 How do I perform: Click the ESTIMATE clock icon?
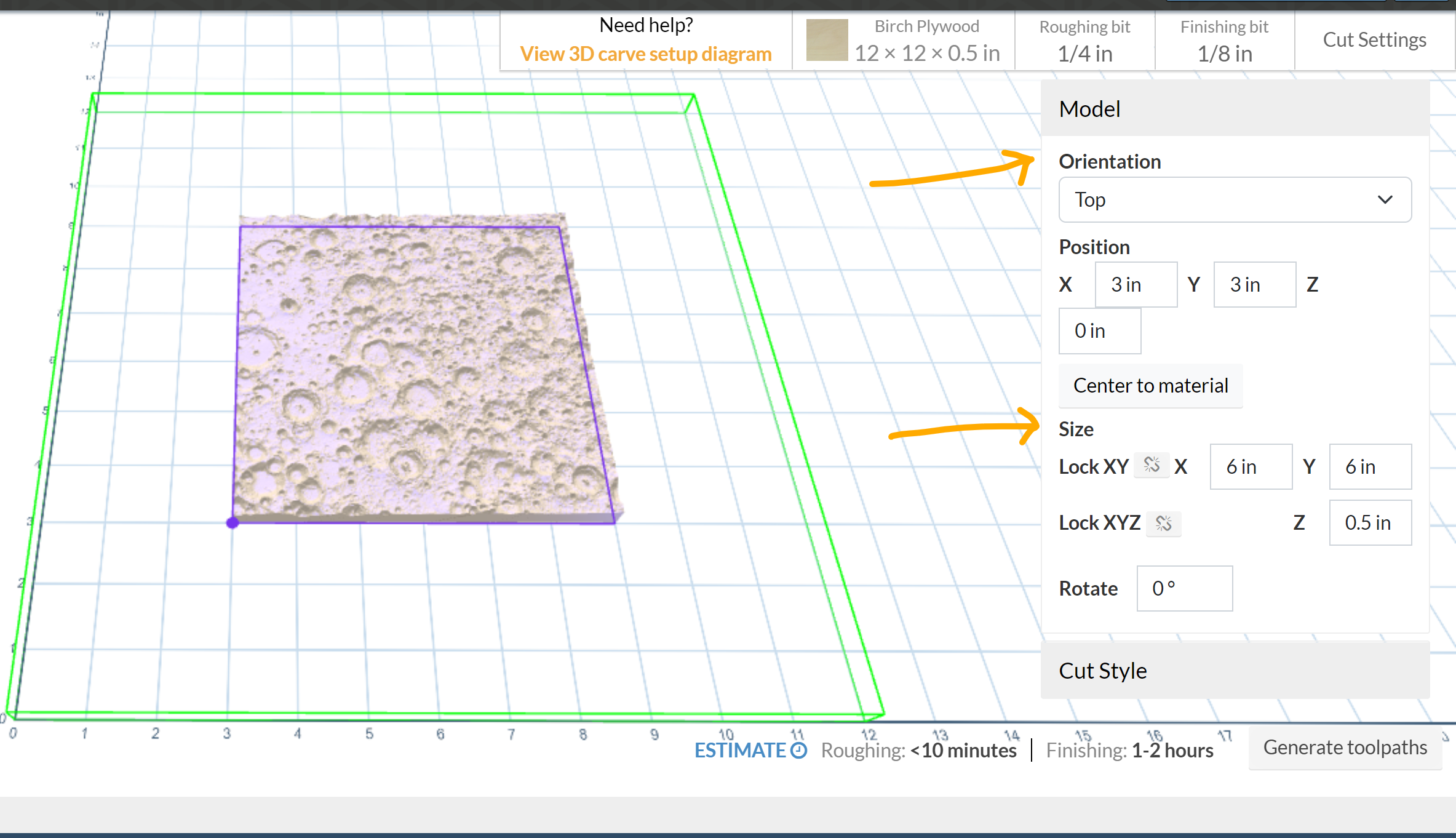click(798, 750)
